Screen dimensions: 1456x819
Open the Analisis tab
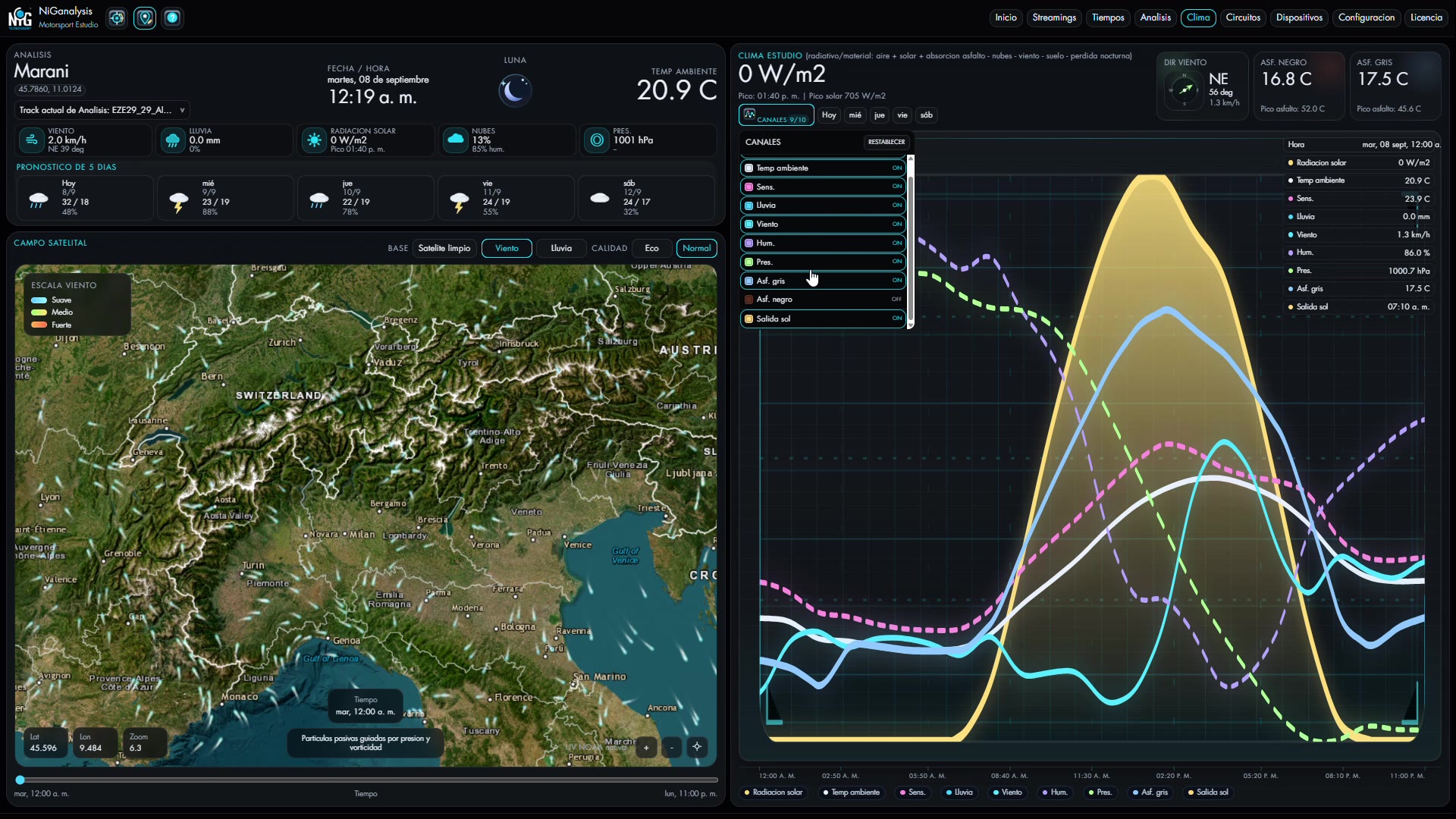(x=1155, y=17)
